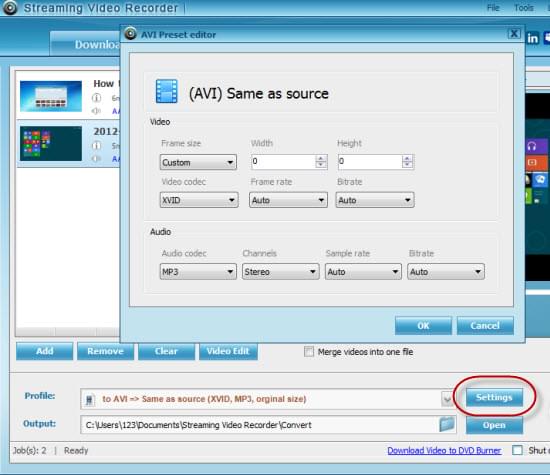This screenshot has width=550, height=475.
Task: Select the 2012 video thumbnail
Action: [51, 143]
